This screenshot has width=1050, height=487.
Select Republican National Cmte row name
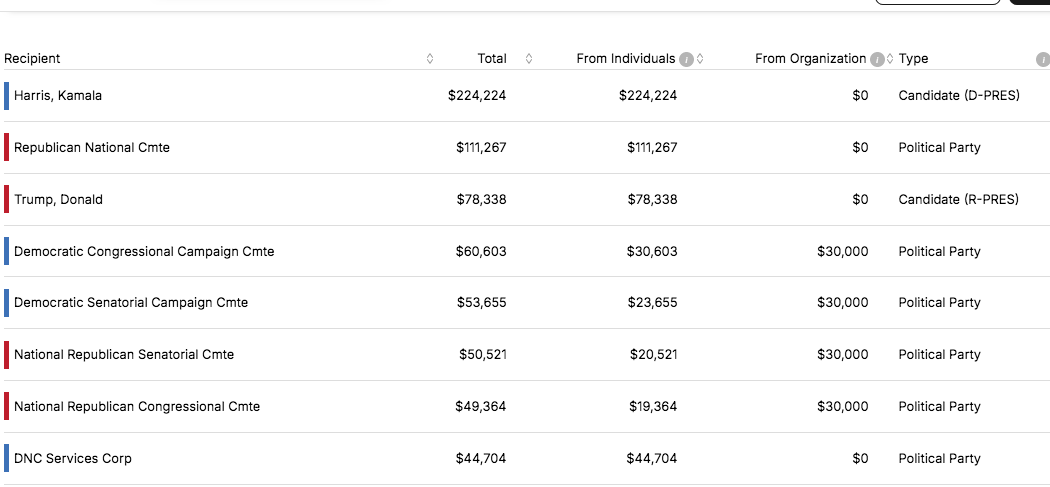tap(92, 148)
